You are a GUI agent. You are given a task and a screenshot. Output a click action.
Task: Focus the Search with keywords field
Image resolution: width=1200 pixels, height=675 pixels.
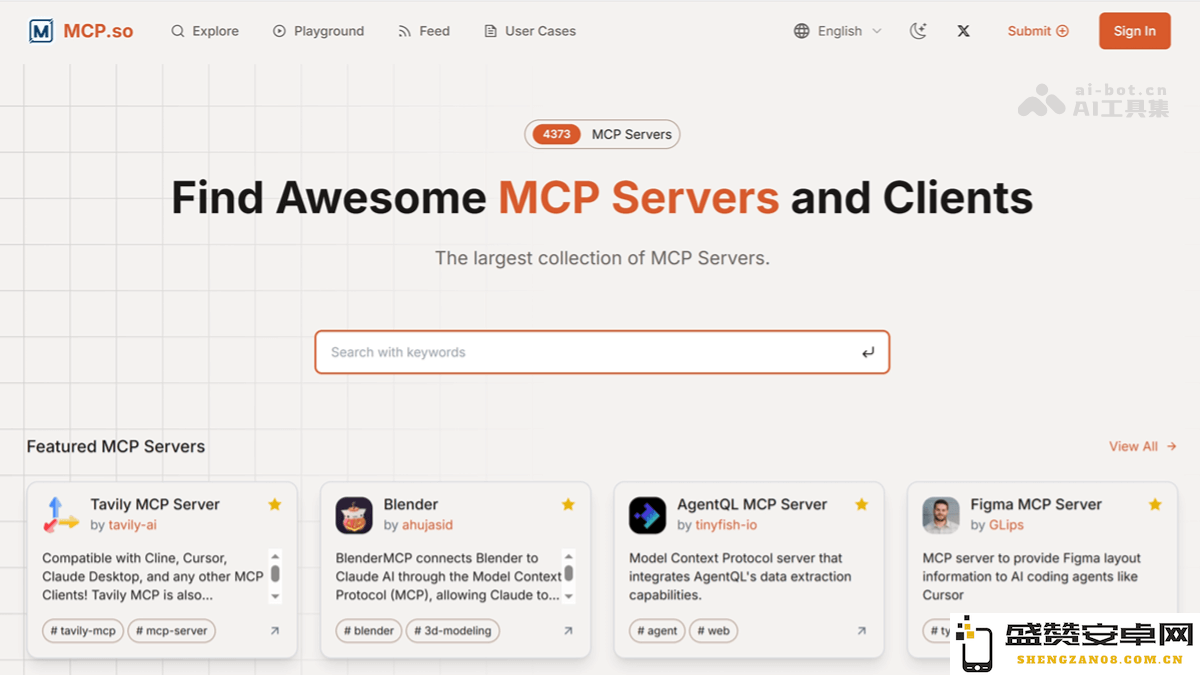(x=602, y=352)
